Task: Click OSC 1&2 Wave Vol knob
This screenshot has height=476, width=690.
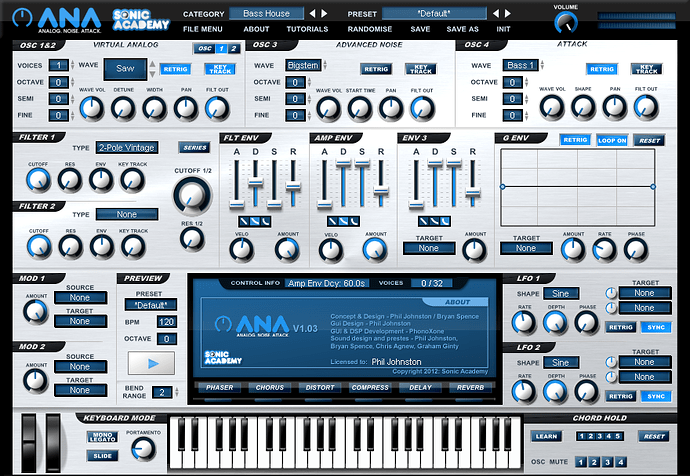Action: click(x=92, y=108)
